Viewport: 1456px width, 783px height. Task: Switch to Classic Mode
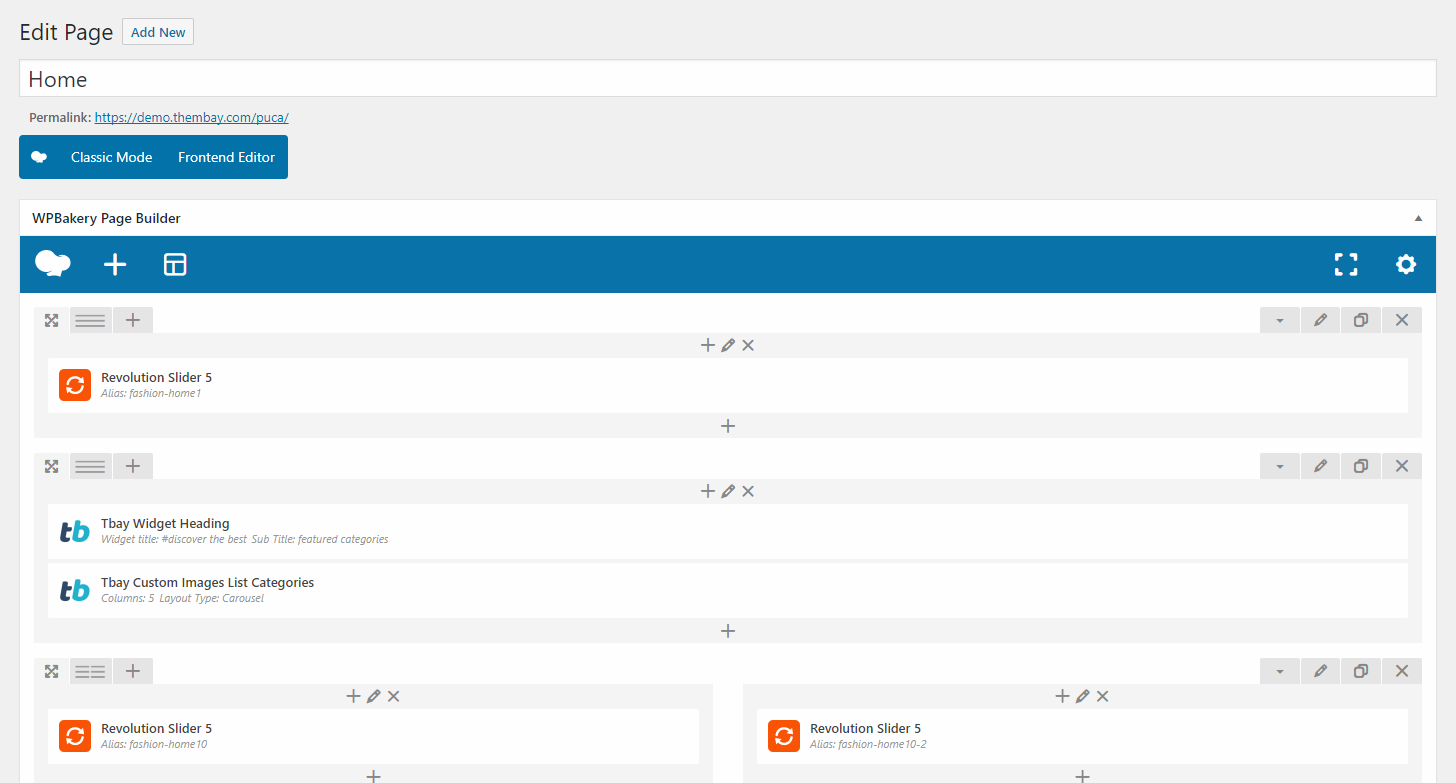coord(111,157)
